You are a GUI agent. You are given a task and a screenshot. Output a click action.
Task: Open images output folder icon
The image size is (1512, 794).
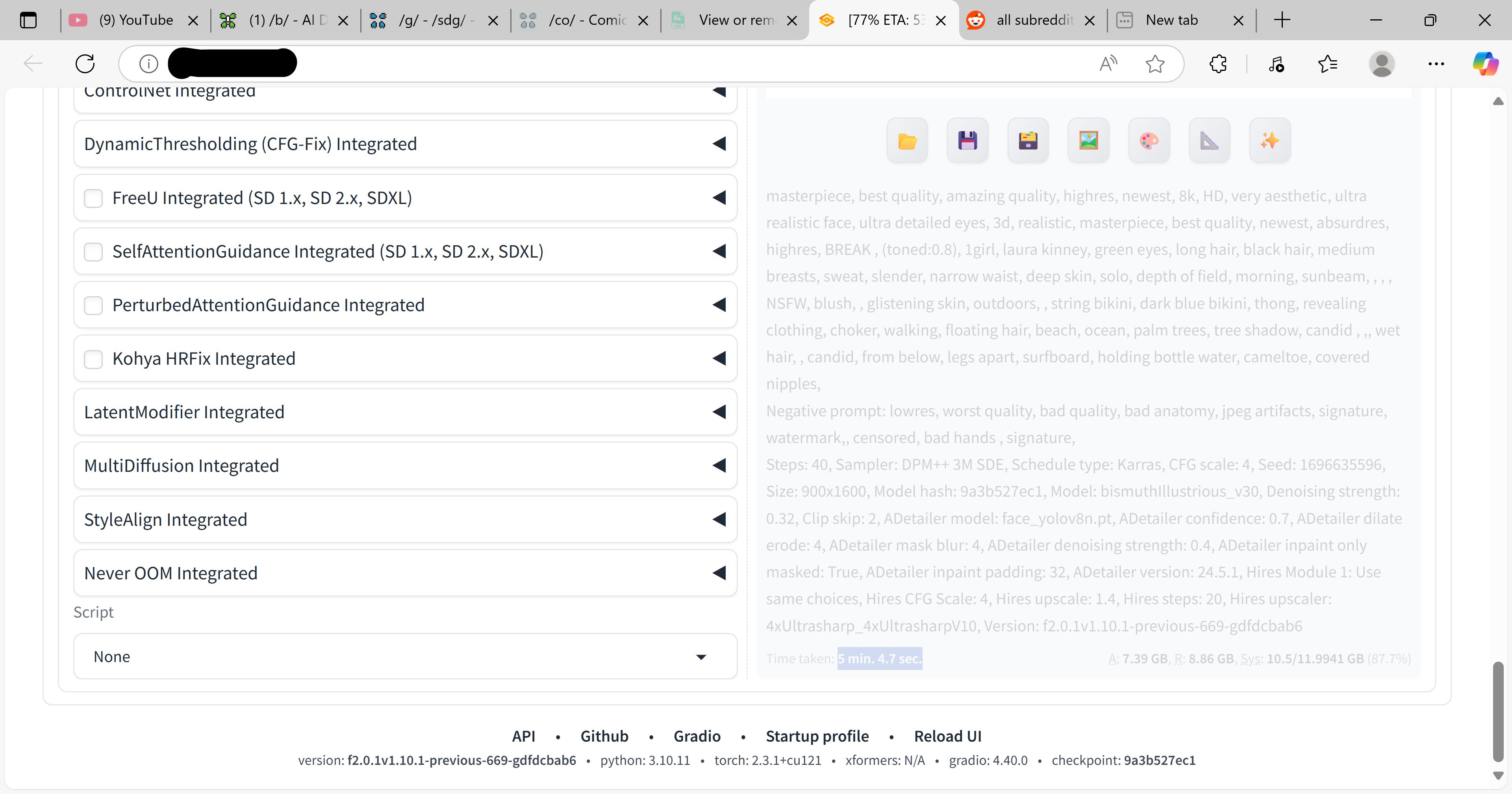coord(908,141)
